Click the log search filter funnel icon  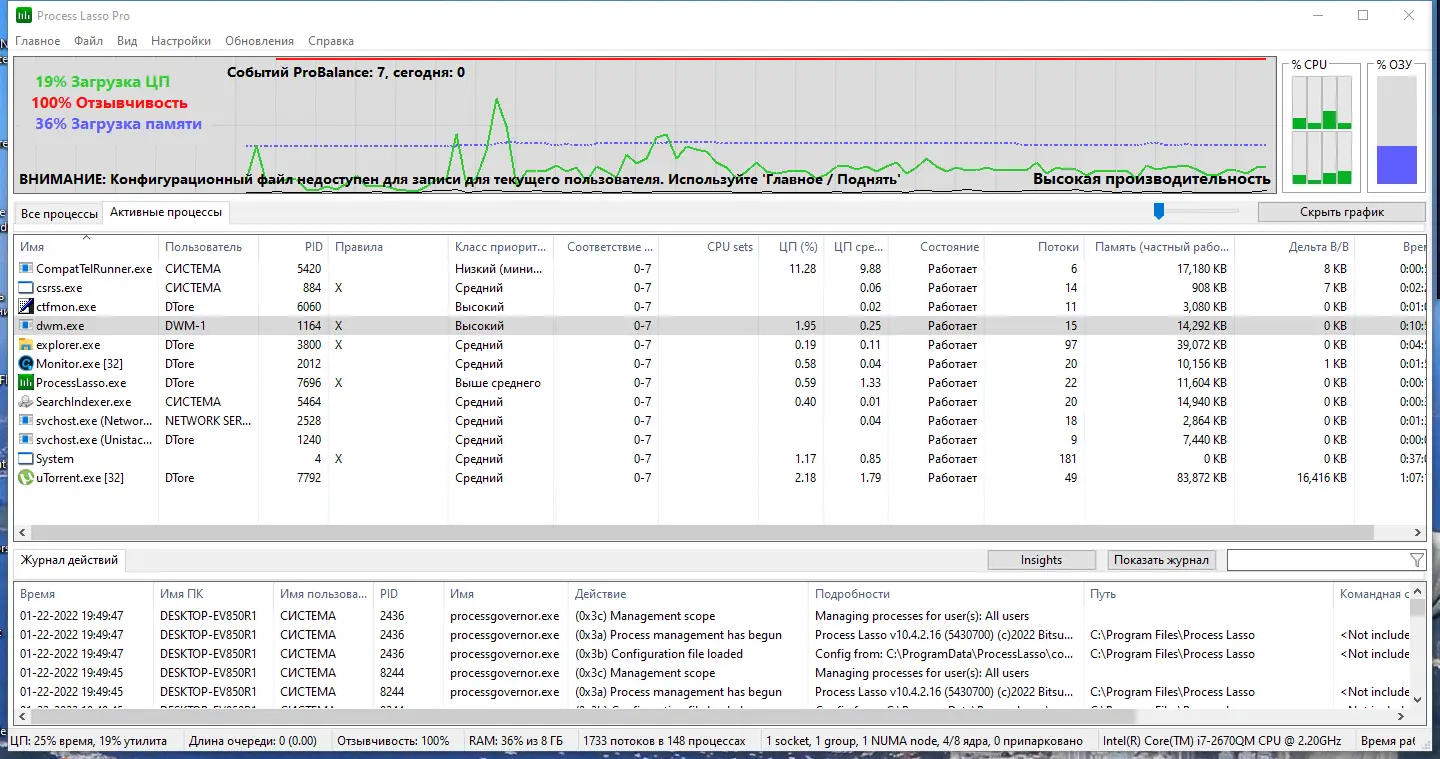click(1416, 560)
